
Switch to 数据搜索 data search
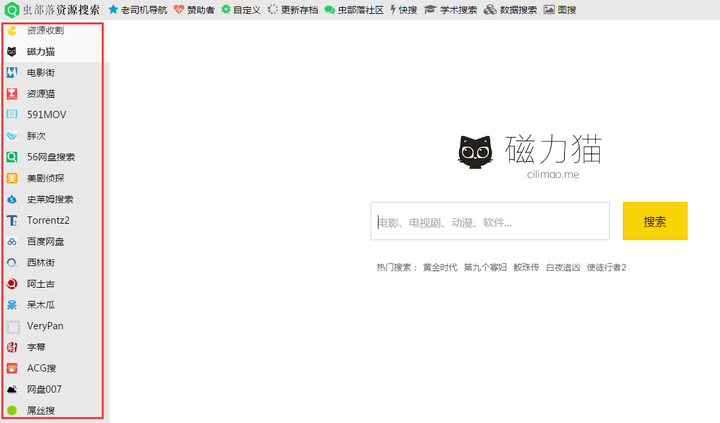510,10
